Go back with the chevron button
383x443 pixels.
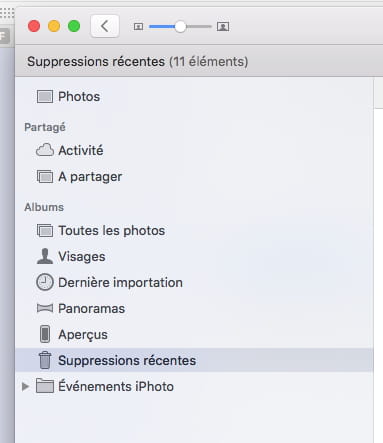(x=105, y=26)
